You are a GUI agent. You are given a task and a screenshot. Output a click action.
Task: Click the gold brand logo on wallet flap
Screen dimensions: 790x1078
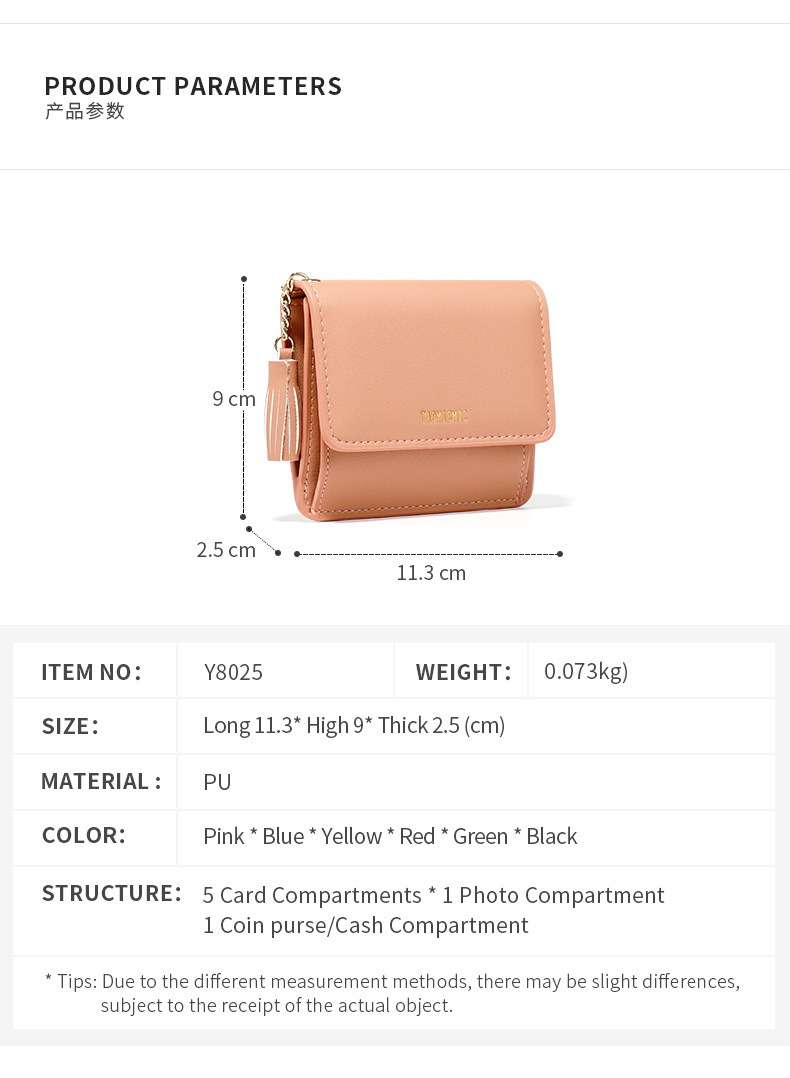pyautogui.click(x=444, y=417)
